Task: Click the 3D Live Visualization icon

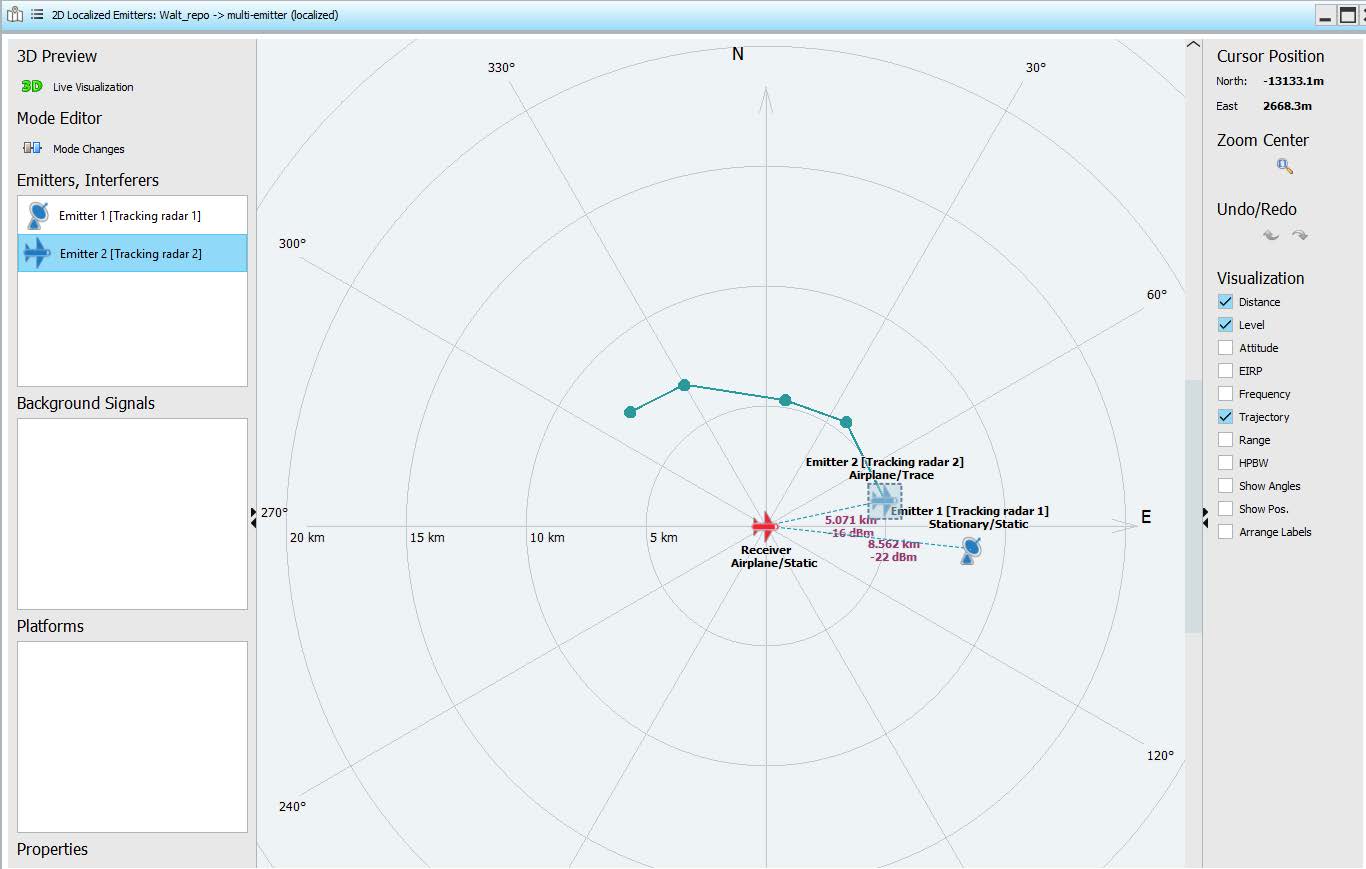Action: 32,87
